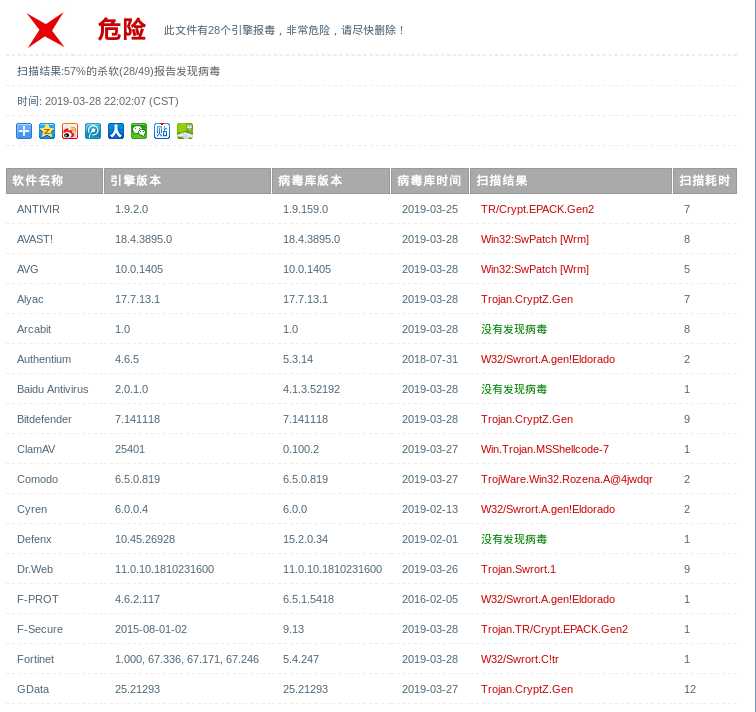
Task: Share to QZone via yellow star icon
Action: pos(47,131)
